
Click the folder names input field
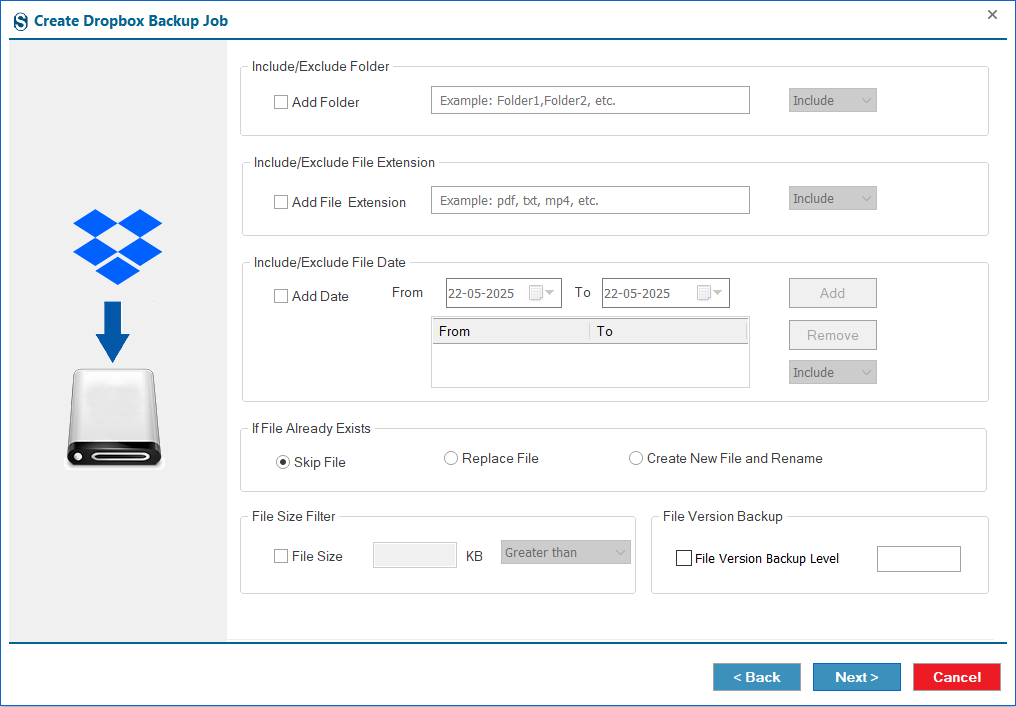(x=590, y=100)
